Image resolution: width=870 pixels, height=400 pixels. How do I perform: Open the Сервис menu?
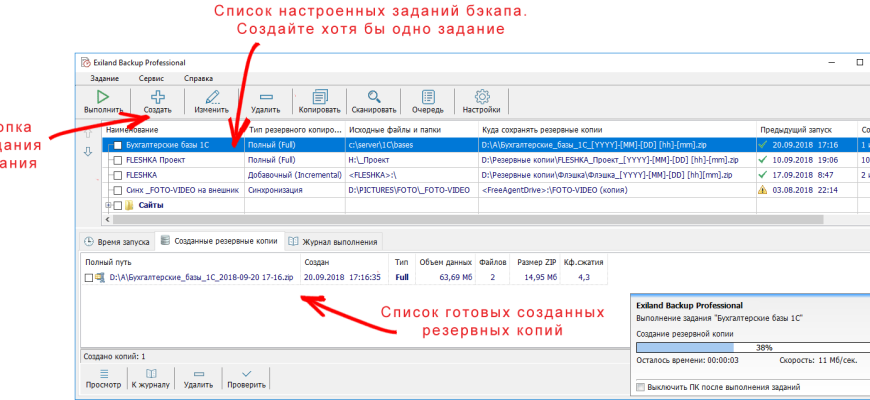tap(152, 78)
